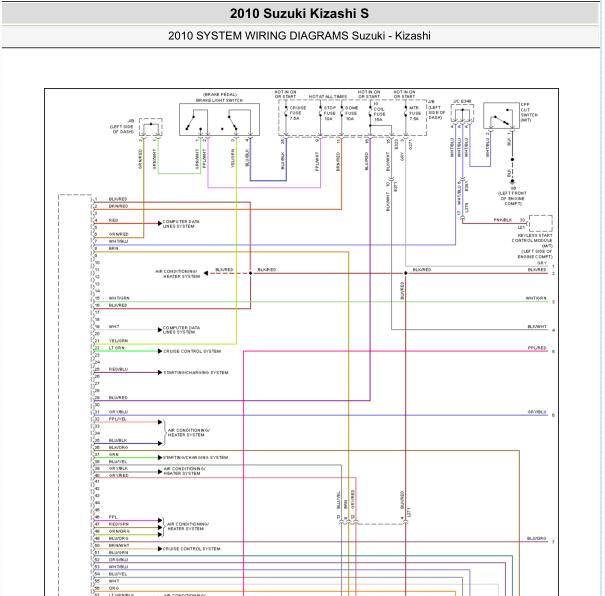Click 'STARTING/CHARGING SYSTEM' beside the pin 37 GRN wire
This screenshot has width=605, height=596.
coord(196,458)
